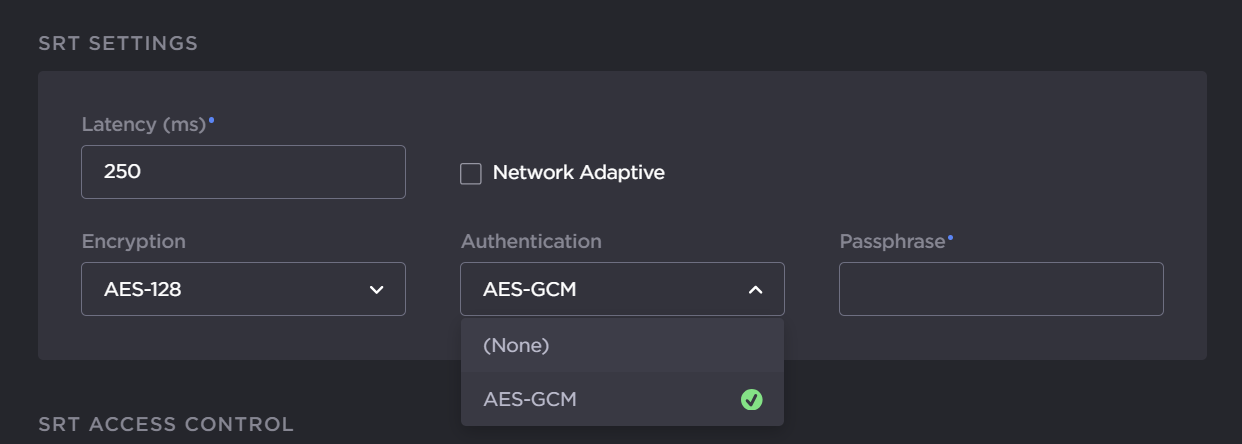Click the required dot next to Passphrase
1242x444 pixels.
point(950,238)
